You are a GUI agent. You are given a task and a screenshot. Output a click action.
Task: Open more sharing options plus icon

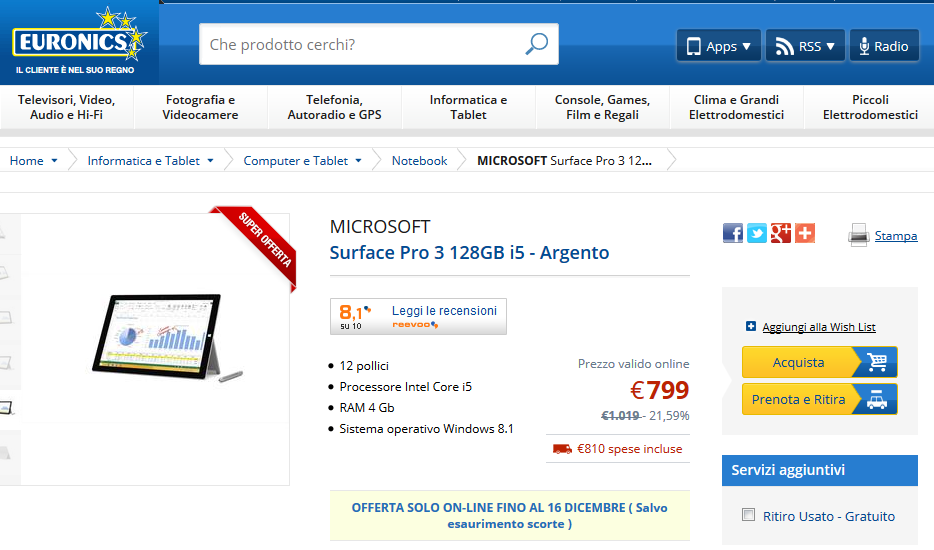805,233
